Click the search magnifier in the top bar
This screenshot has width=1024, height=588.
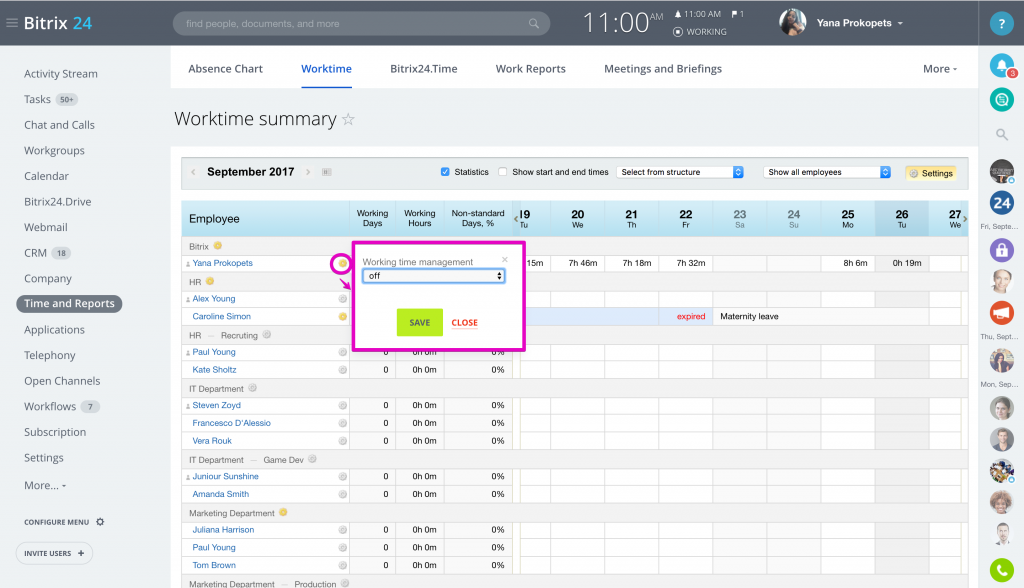534,24
